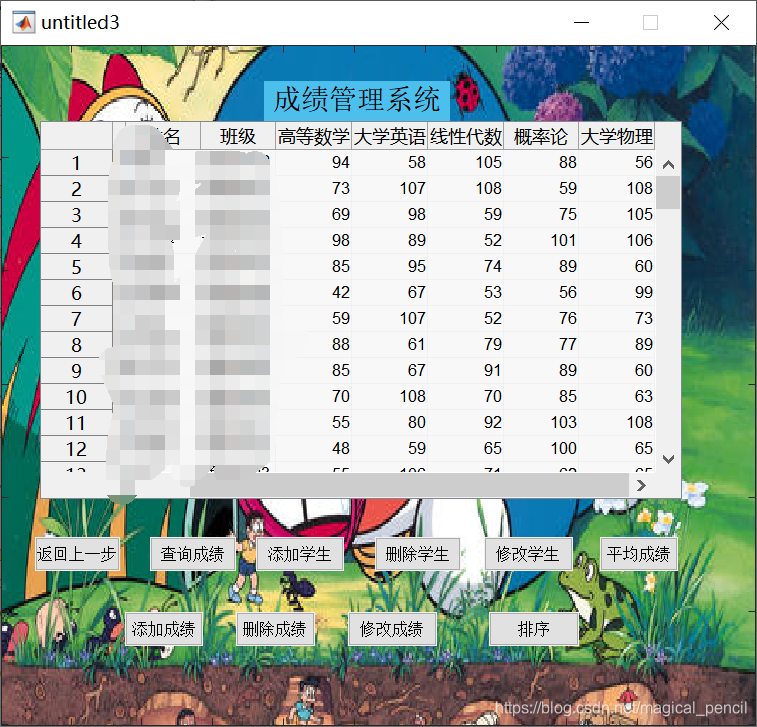The width and height of the screenshot is (757, 727).
Task: Select row header 6
Action: click(x=76, y=293)
